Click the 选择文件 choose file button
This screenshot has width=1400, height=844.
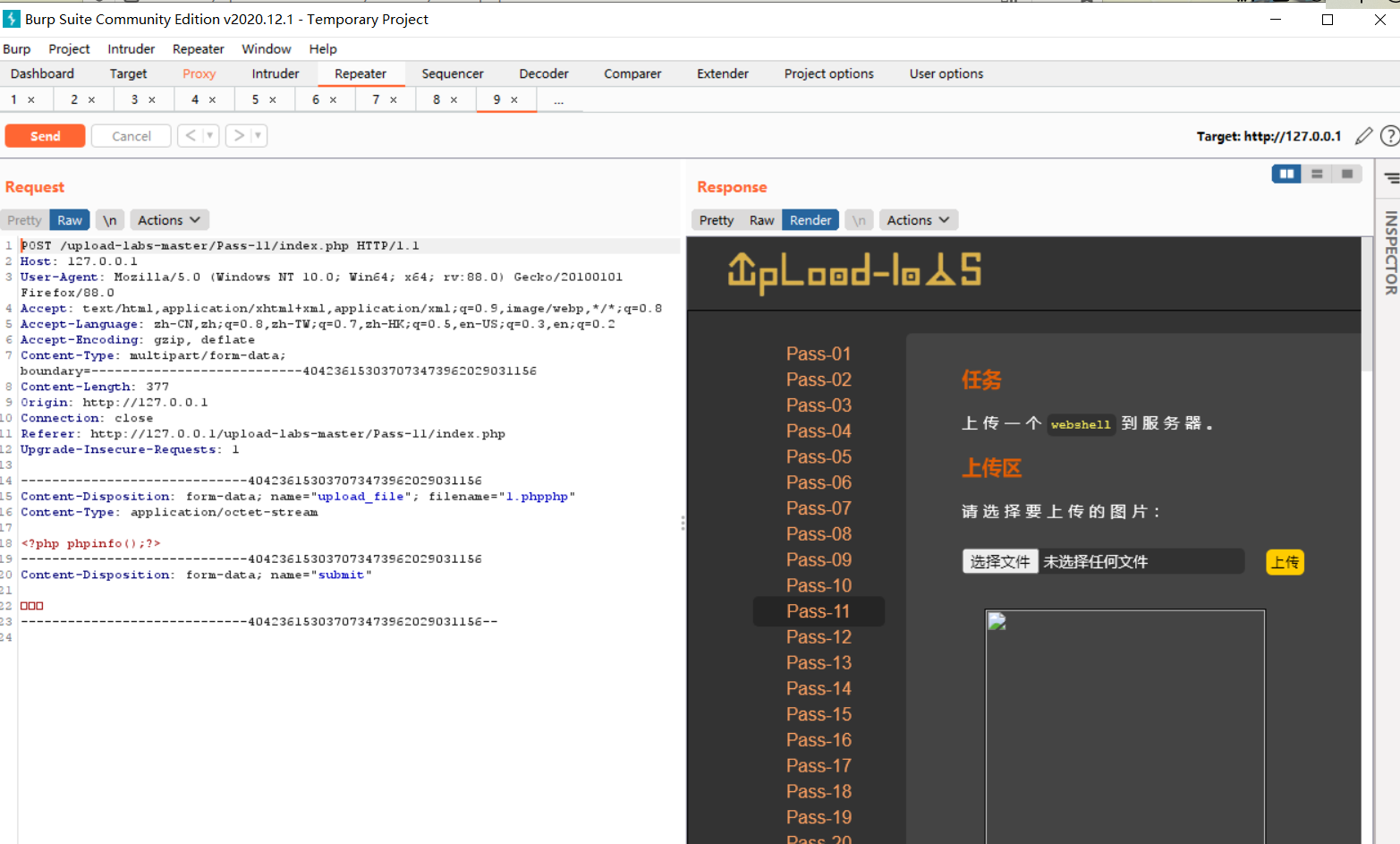1000,561
